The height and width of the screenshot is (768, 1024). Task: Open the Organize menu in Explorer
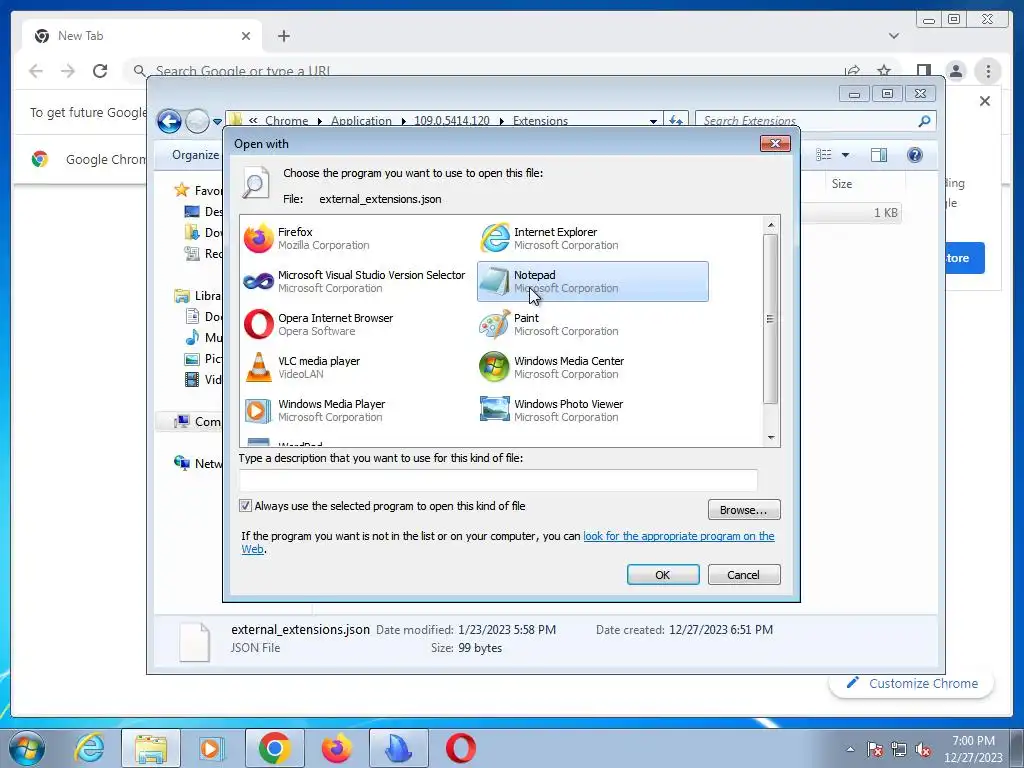[195, 155]
